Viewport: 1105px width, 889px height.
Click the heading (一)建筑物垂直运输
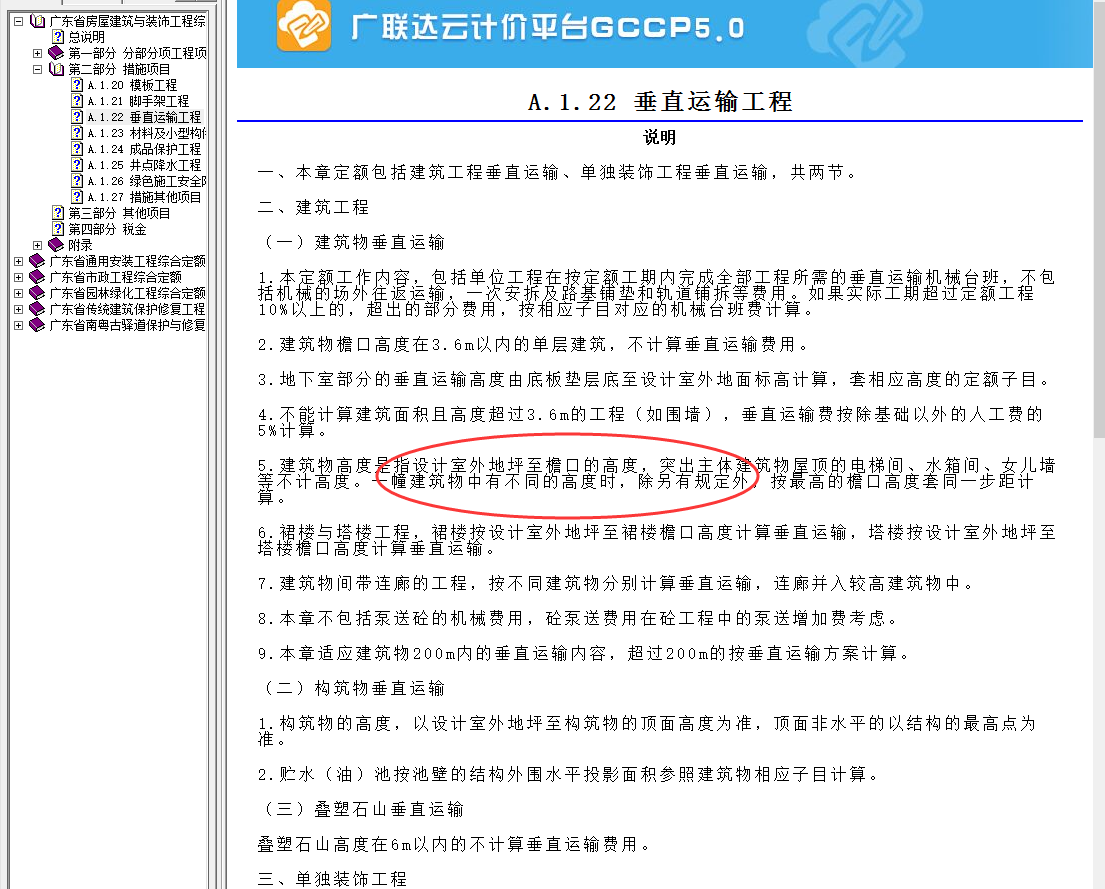(x=352, y=243)
